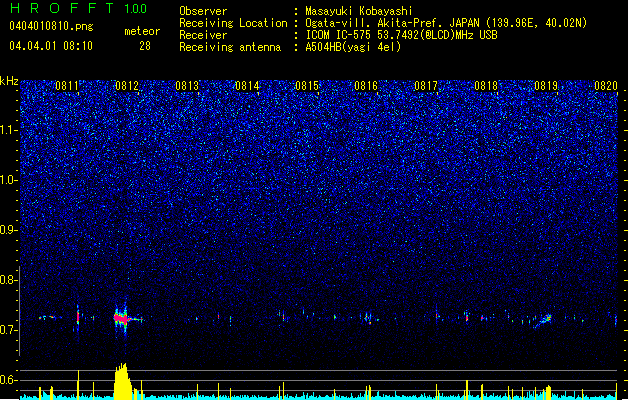Click the slanted echo trace near 0819
The width and height of the screenshot is (629, 400).
543,321
